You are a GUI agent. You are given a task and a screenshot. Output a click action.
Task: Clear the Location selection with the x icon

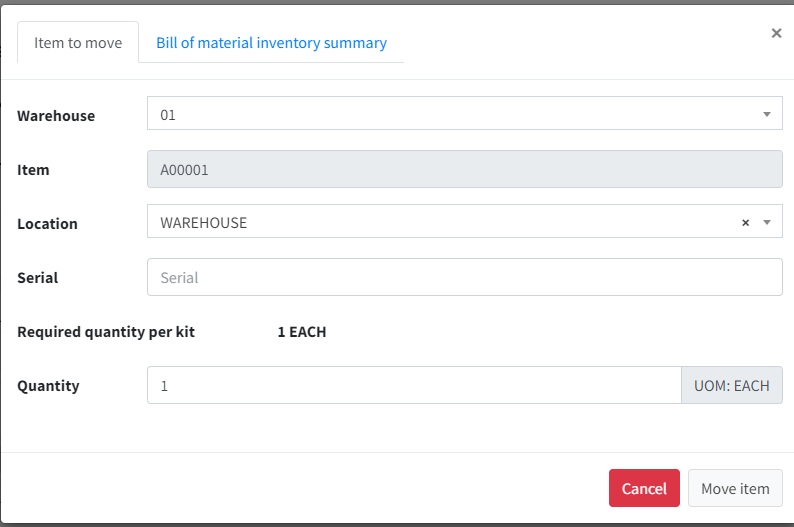coord(745,223)
